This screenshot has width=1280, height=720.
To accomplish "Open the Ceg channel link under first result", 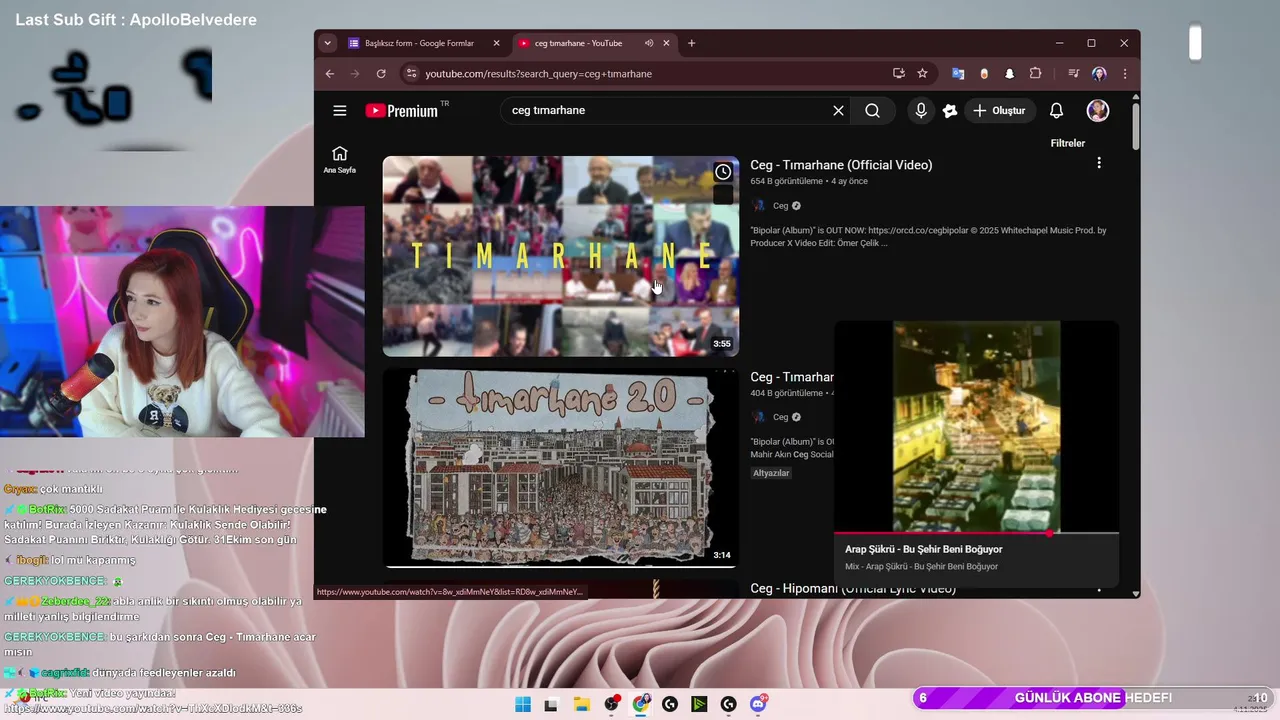I will (781, 206).
